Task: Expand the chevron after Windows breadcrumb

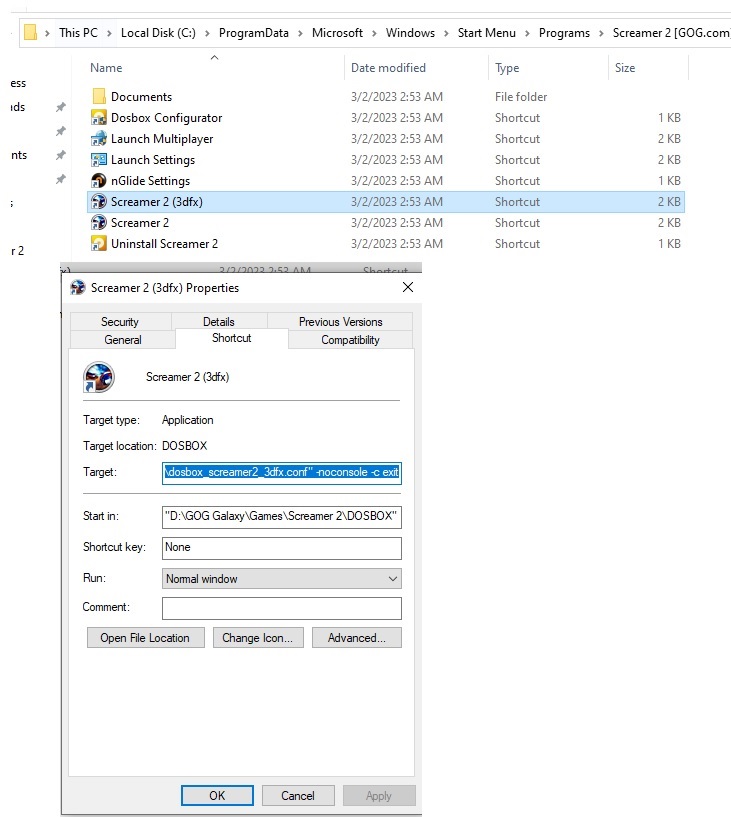Action: tap(447, 33)
